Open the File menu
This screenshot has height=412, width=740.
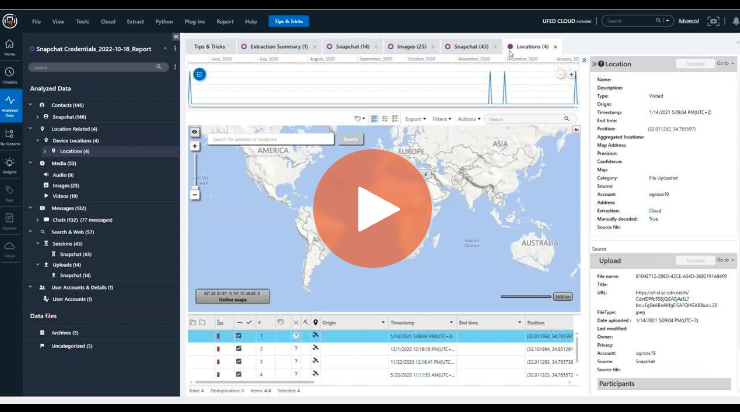tap(36, 21)
